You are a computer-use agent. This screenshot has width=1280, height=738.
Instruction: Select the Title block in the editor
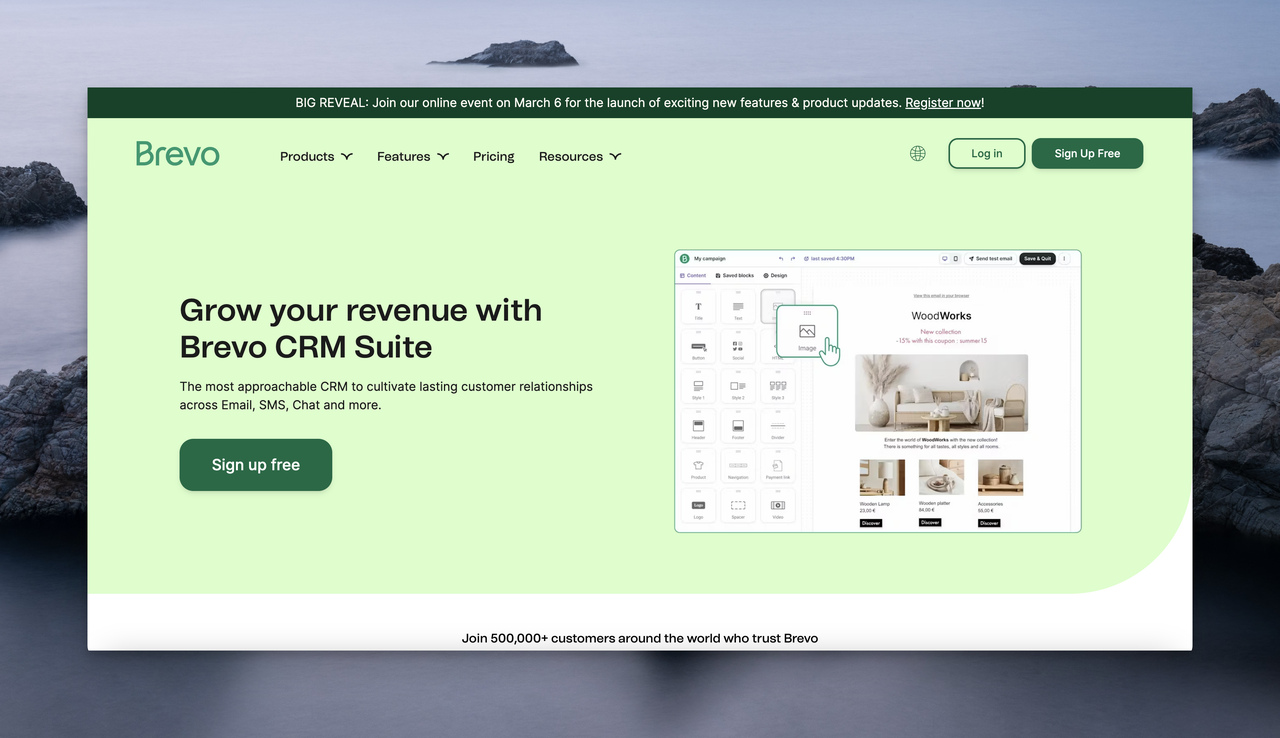tap(698, 307)
